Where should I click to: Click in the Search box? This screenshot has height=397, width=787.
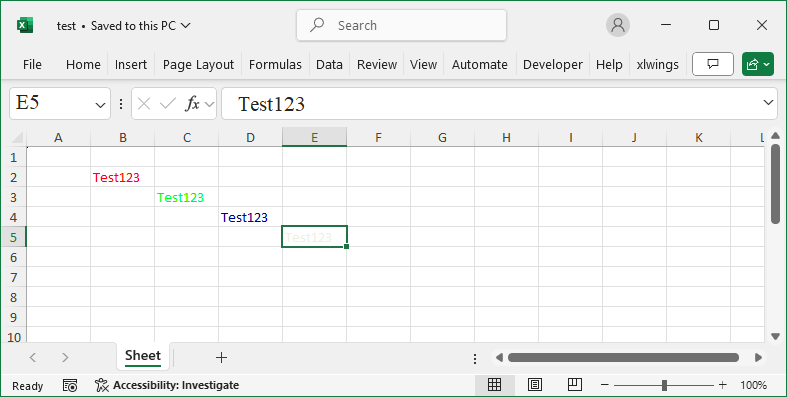[402, 25]
